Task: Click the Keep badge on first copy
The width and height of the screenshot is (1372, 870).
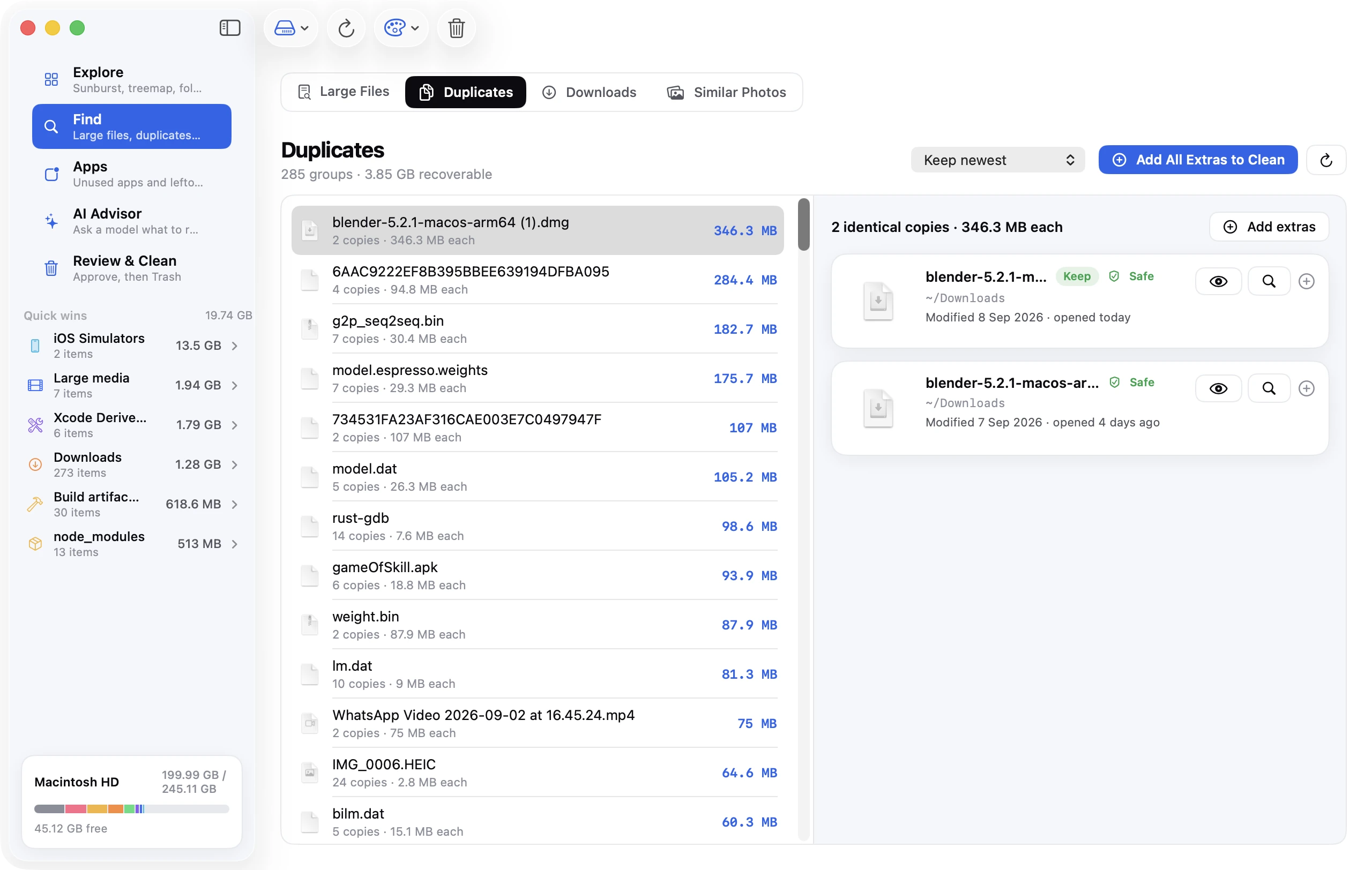Action: click(x=1076, y=276)
